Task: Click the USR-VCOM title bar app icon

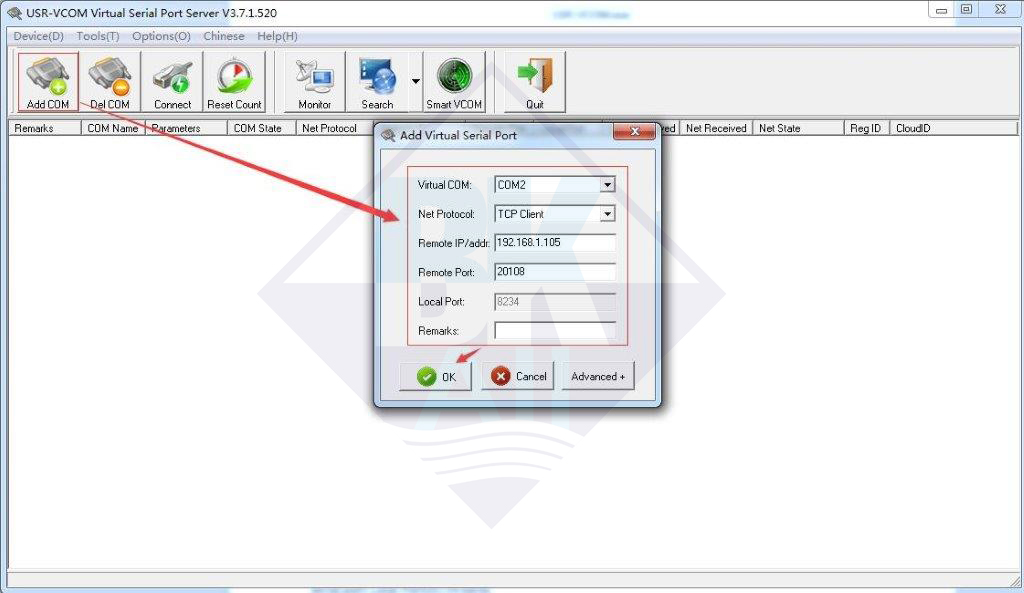Action: [x=14, y=12]
